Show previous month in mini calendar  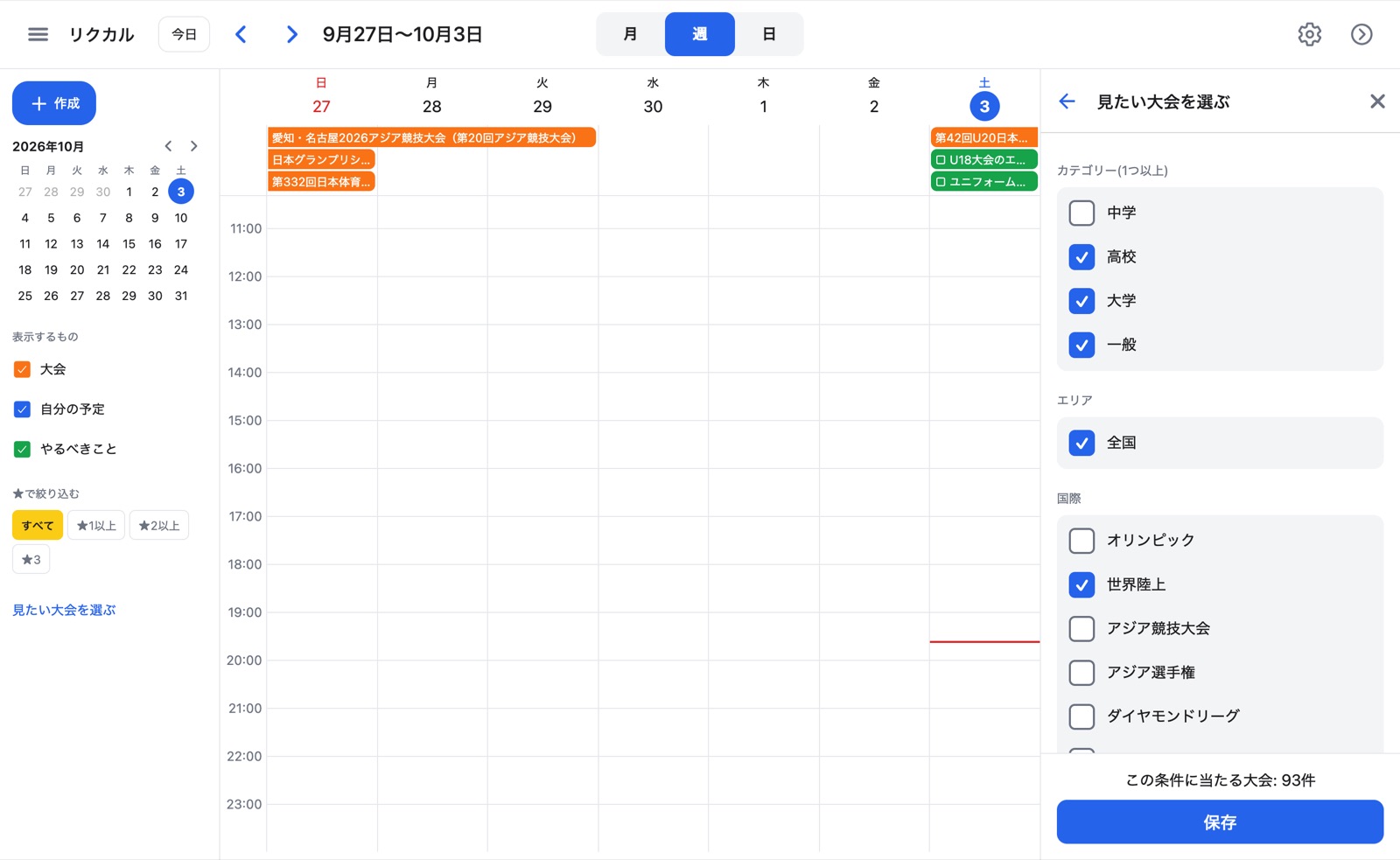coord(168,146)
